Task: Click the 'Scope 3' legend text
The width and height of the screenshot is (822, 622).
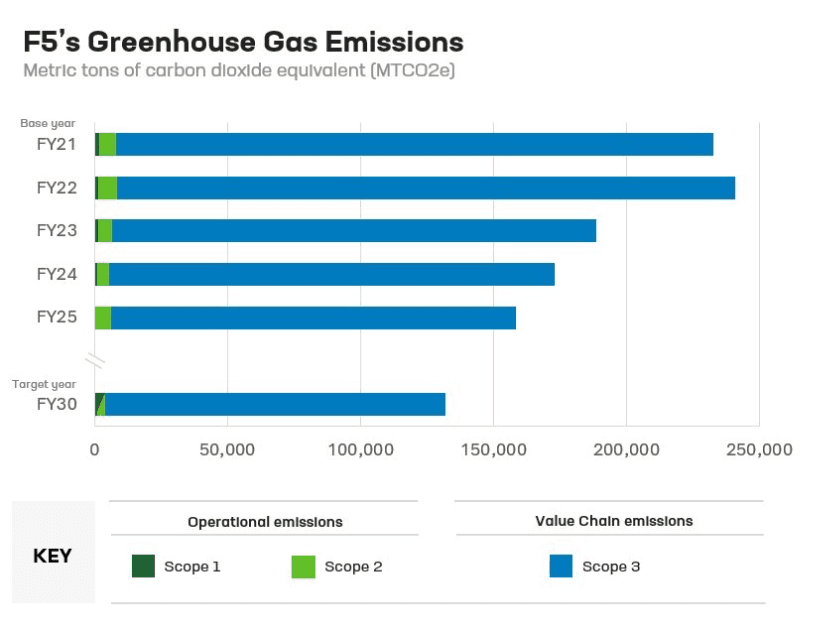Action: tap(611, 566)
